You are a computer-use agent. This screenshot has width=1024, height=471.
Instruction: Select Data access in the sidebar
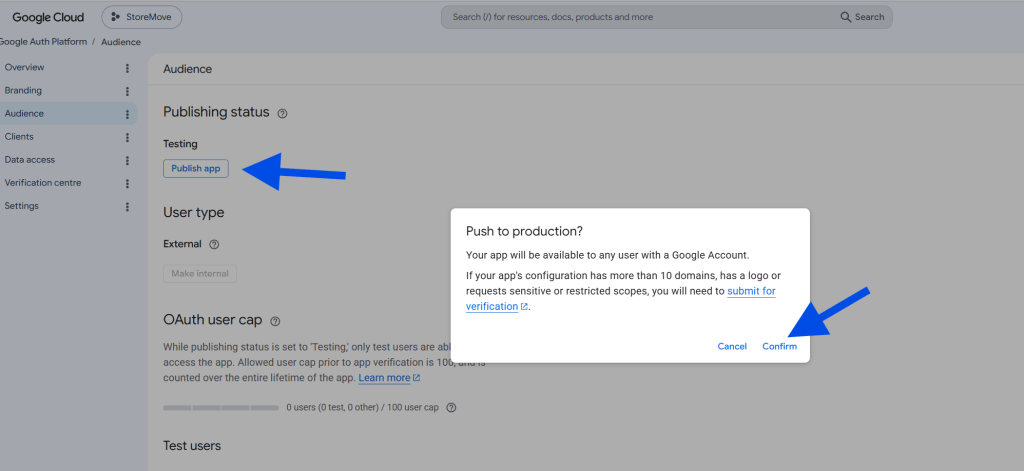coord(29,159)
